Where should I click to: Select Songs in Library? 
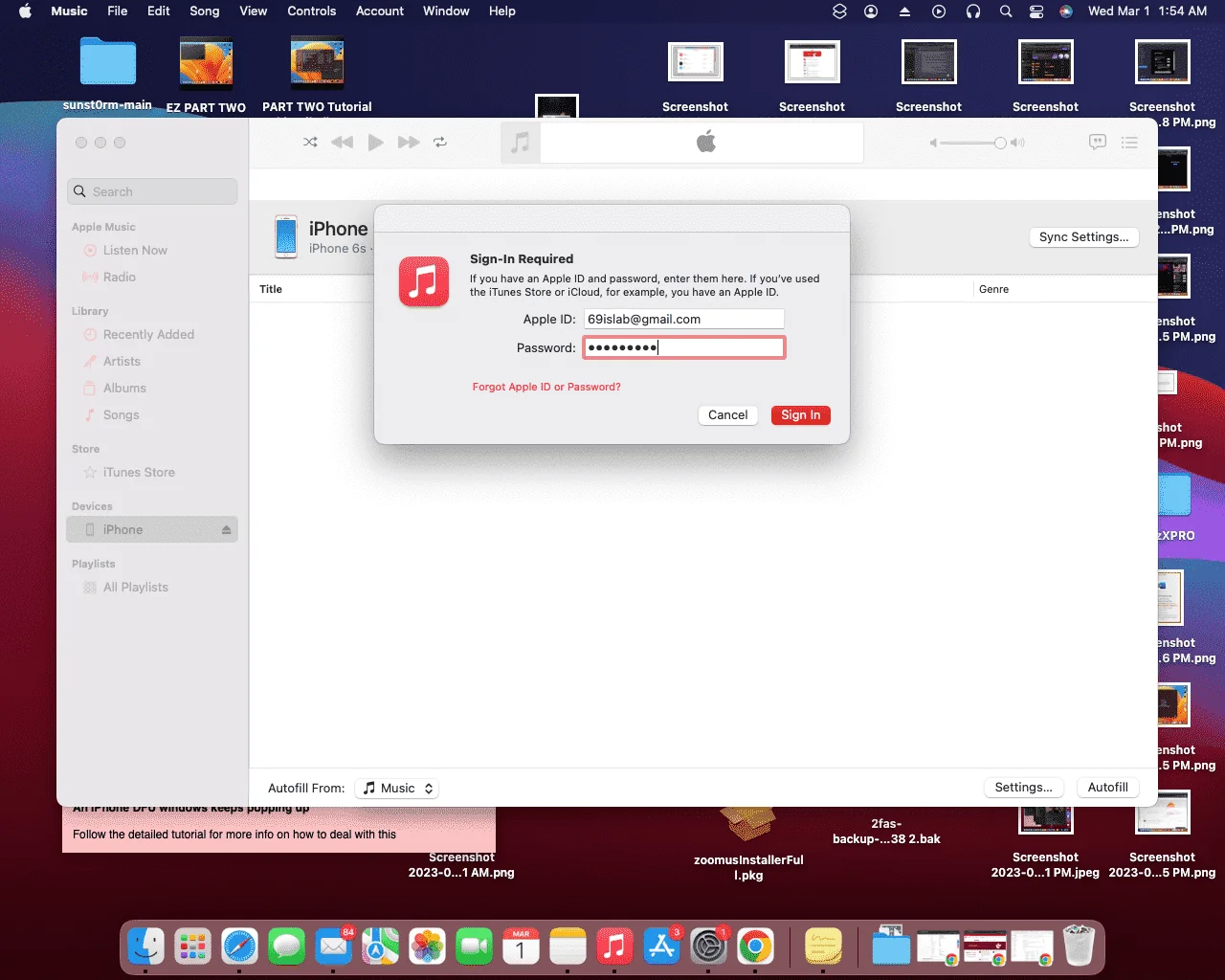(121, 414)
